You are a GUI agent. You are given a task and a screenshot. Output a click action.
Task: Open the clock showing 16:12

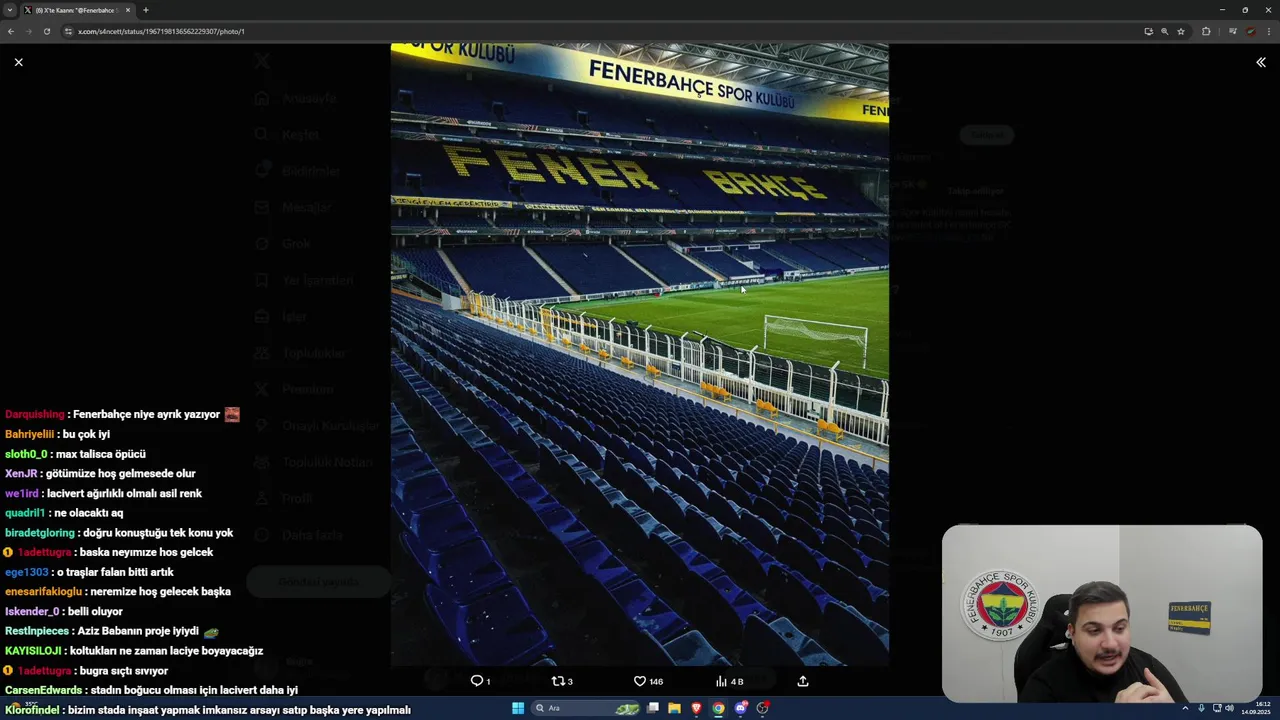pos(1256,708)
